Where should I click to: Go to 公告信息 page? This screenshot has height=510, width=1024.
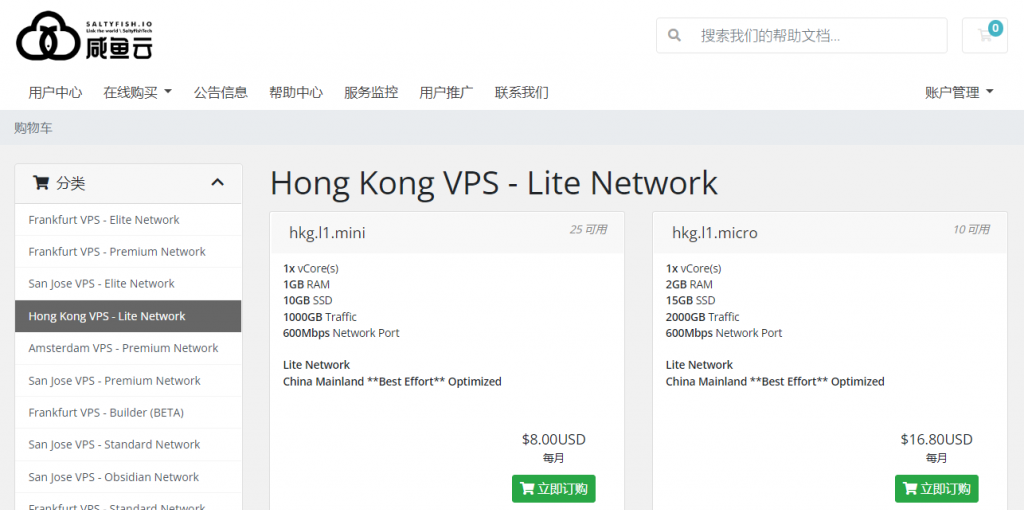(220, 92)
